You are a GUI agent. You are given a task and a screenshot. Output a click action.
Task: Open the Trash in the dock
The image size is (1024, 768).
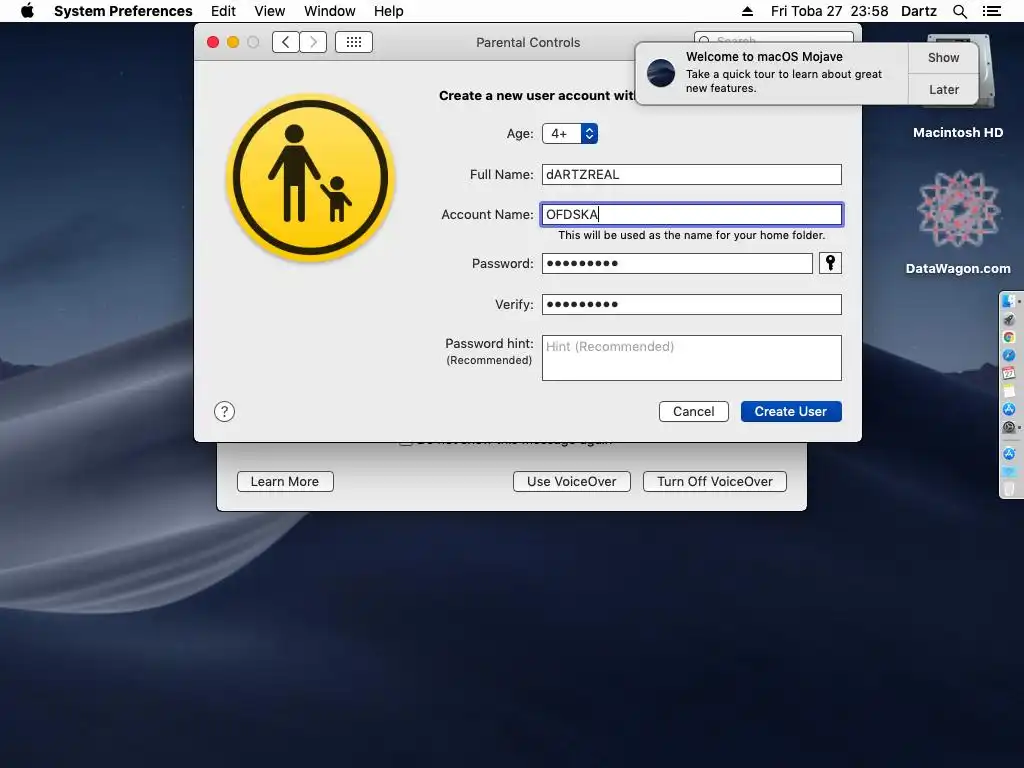pos(1009,488)
